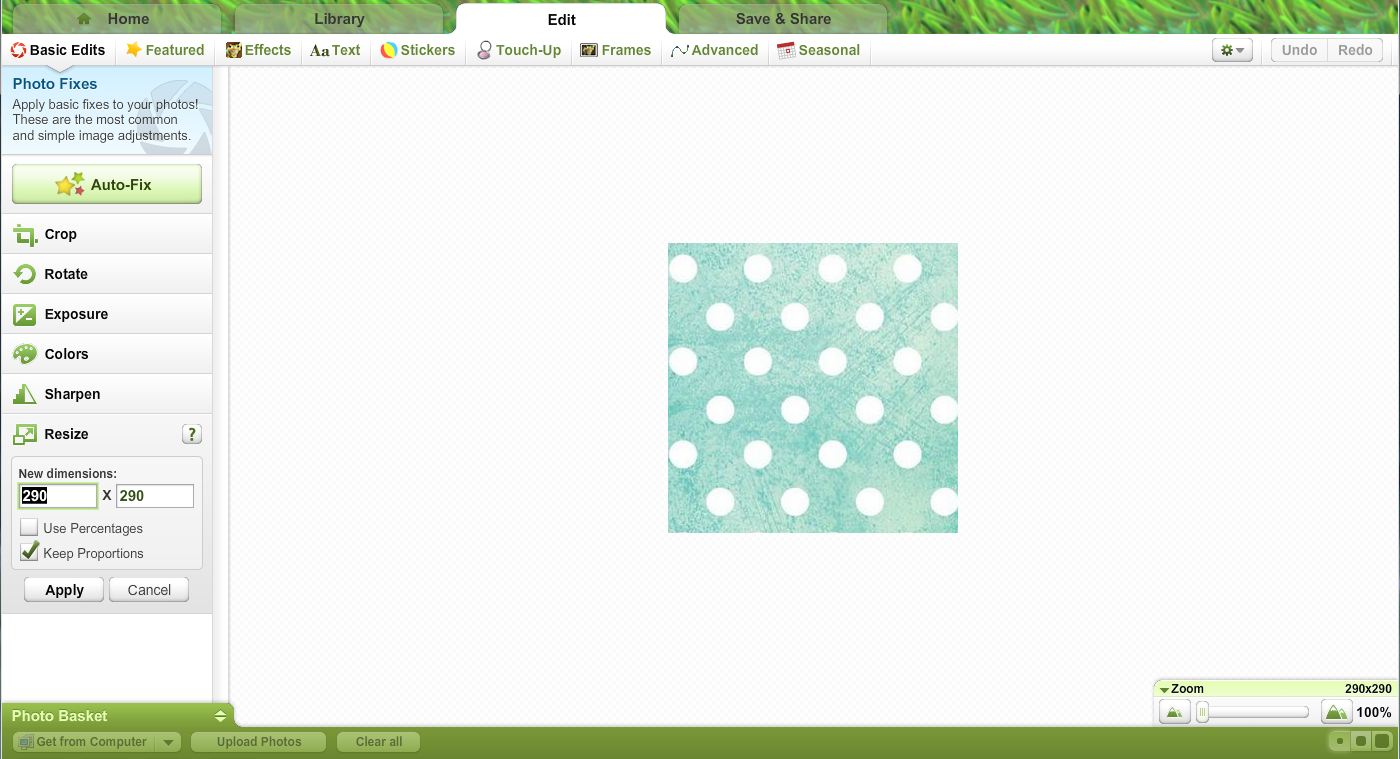Viewport: 1400px width, 759px height.
Task: Click the zoom slider handle
Action: (1203, 712)
